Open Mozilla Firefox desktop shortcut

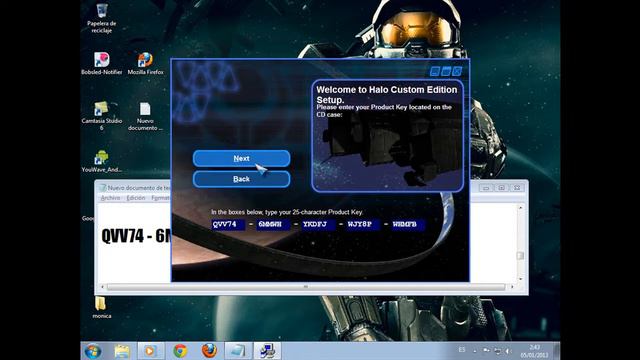pos(145,64)
